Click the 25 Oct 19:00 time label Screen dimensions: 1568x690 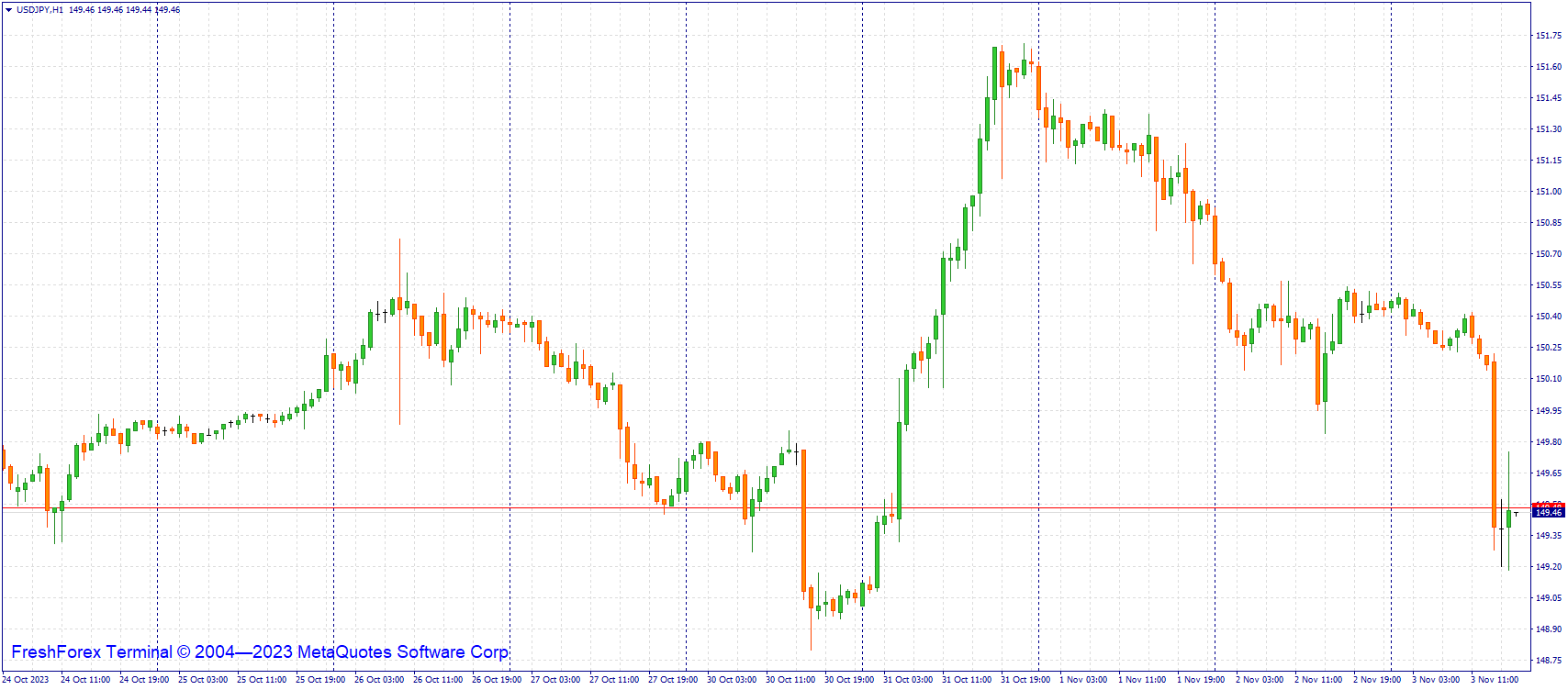click(320, 680)
